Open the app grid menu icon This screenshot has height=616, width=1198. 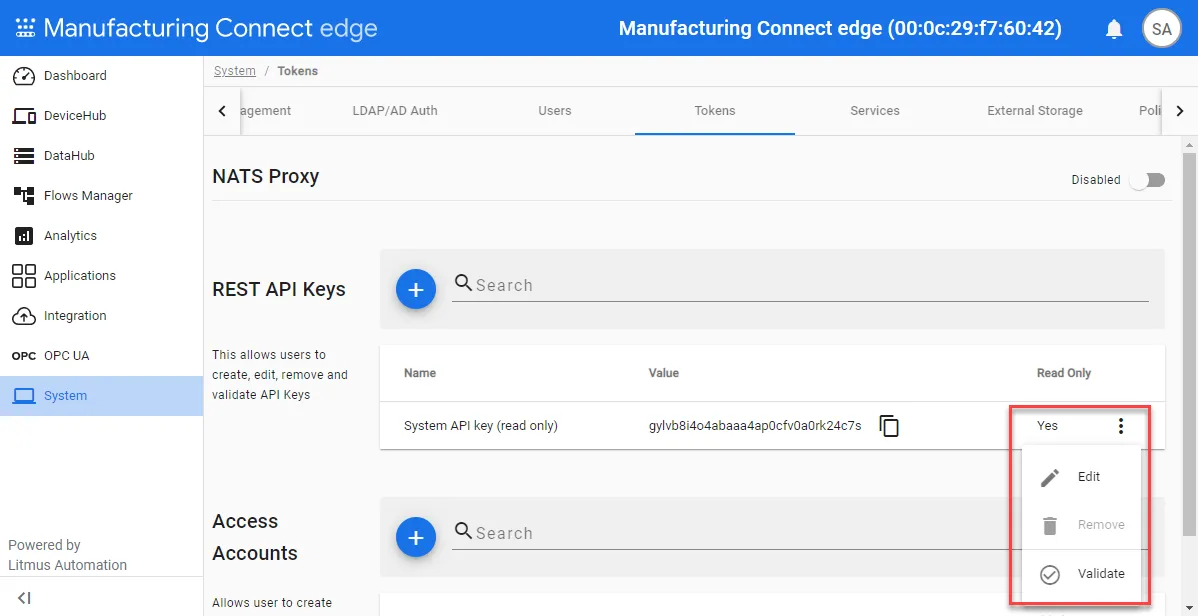point(25,28)
